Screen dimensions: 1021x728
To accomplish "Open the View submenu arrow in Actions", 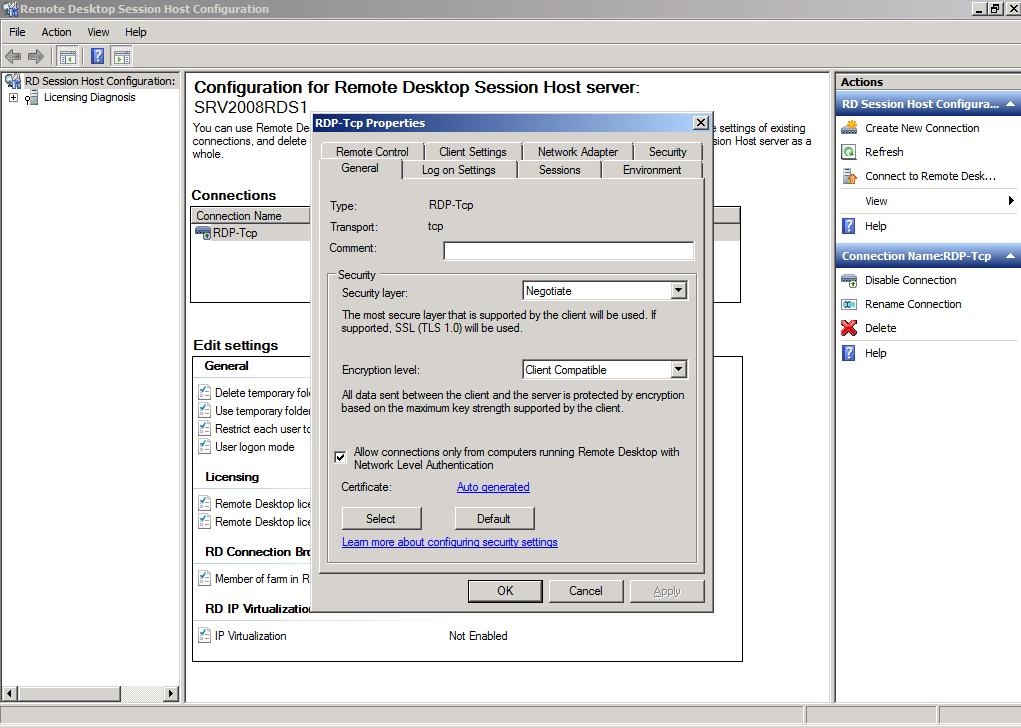I will coord(1011,201).
